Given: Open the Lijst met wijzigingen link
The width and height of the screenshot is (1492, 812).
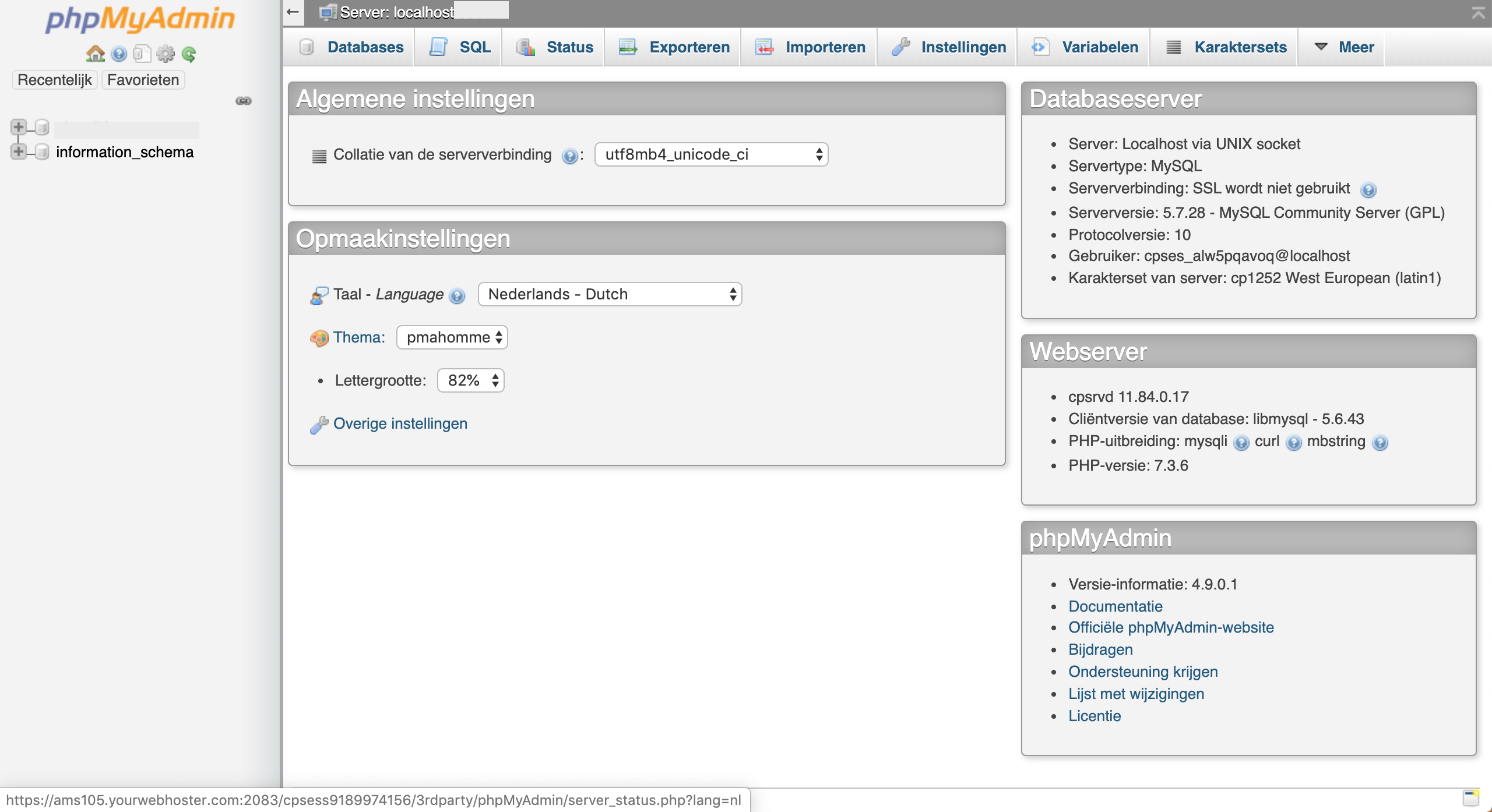Looking at the screenshot, I should tap(1136, 694).
